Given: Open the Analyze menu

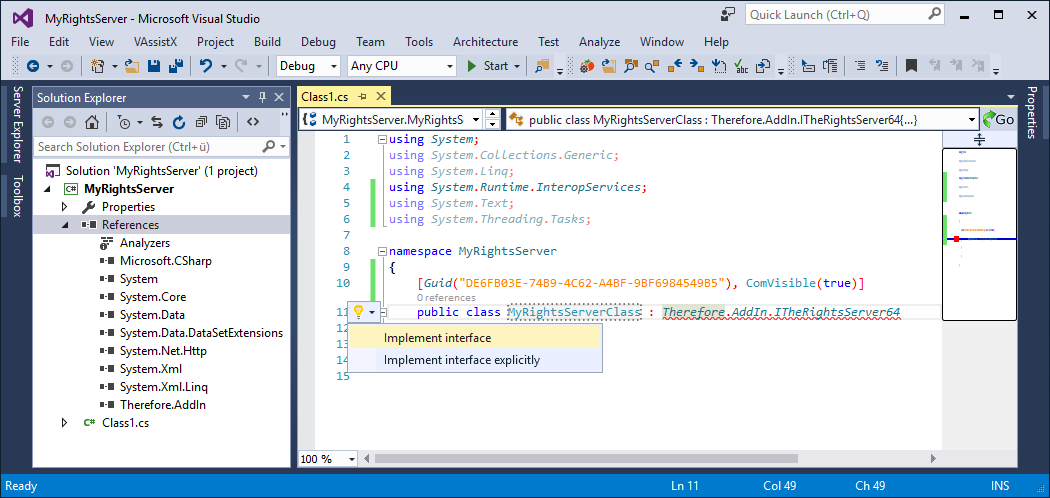Looking at the screenshot, I should (599, 42).
